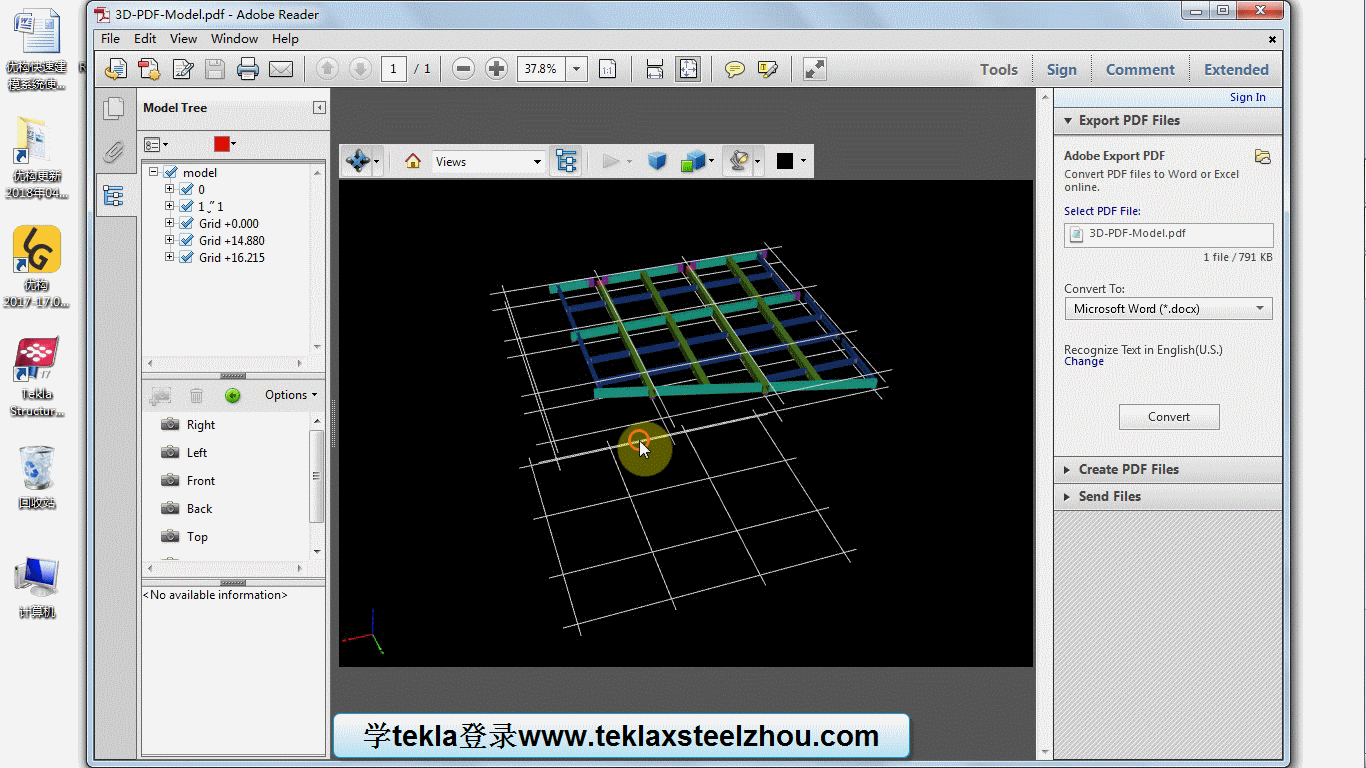Open the Extended pane tab

(x=1236, y=69)
